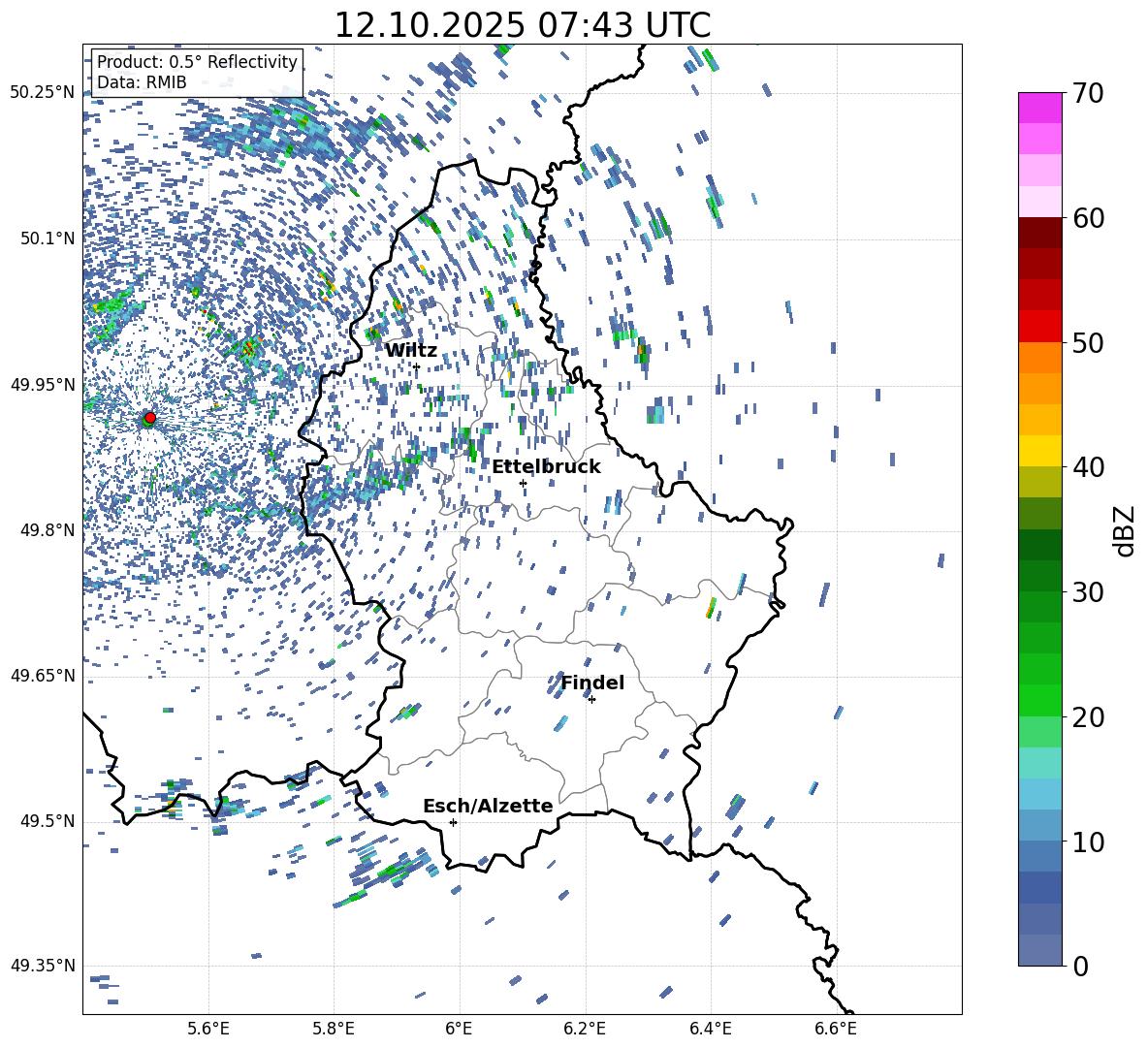1148x1048 pixels.
Task: Click the bottom grey-blue colorbar swatch at 0
Action: pos(1040,950)
